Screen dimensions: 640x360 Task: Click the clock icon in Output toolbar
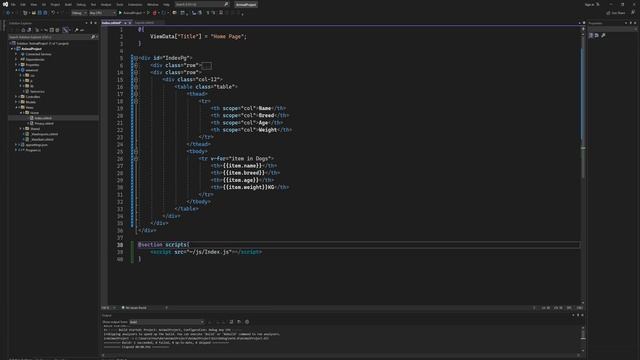click(x=247, y=322)
